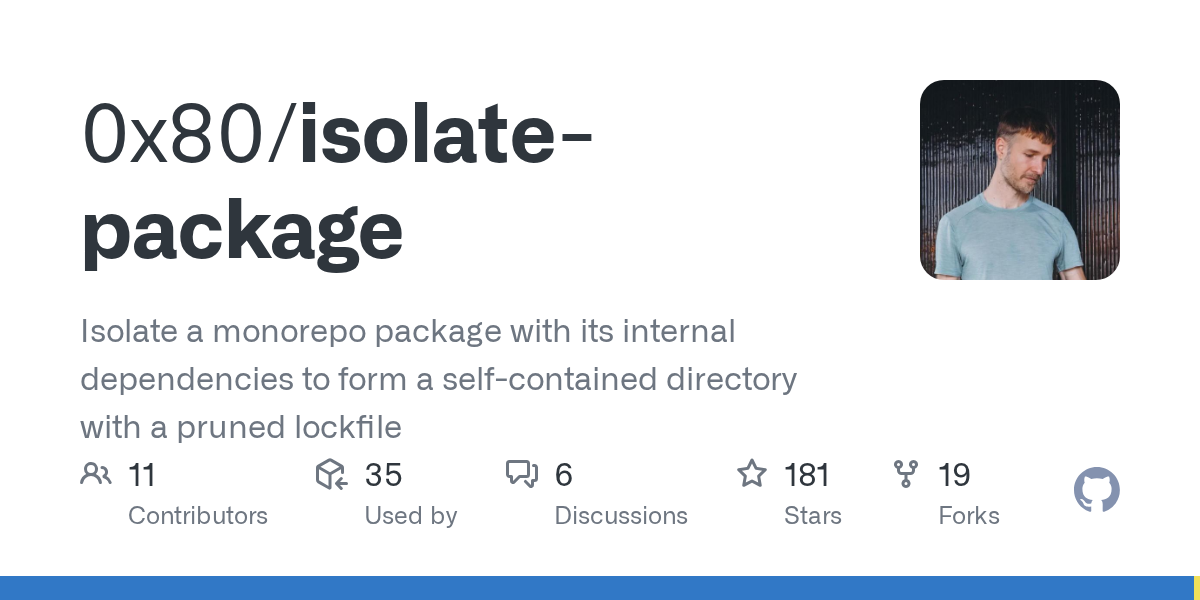Click the 35 used-by count
This screenshot has width=1200, height=600.
[383, 475]
